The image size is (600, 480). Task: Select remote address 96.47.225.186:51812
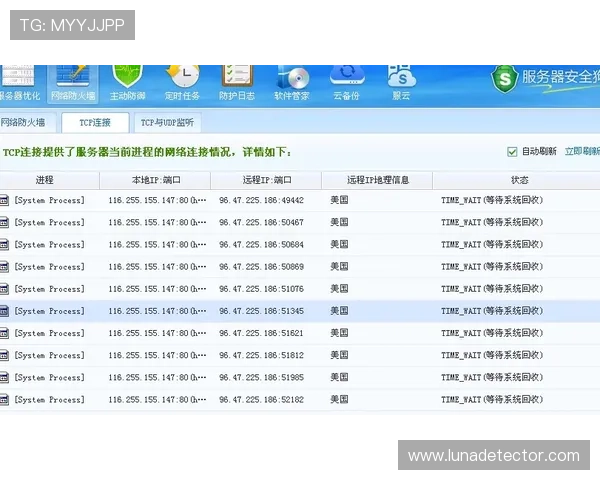(x=261, y=356)
